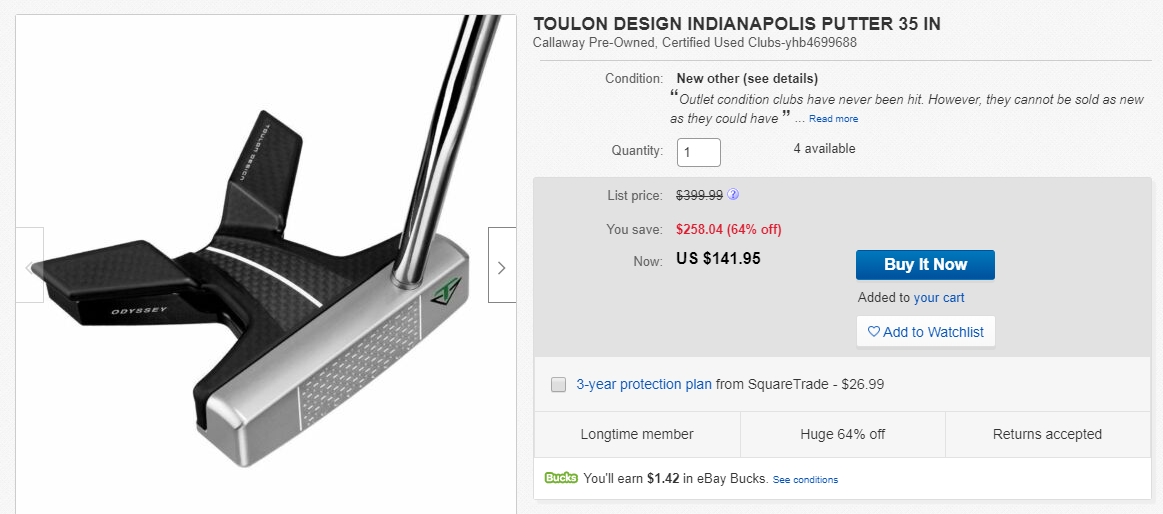This screenshot has width=1163, height=514.
Task: Show the next product image arrow
Action: pyautogui.click(x=501, y=266)
